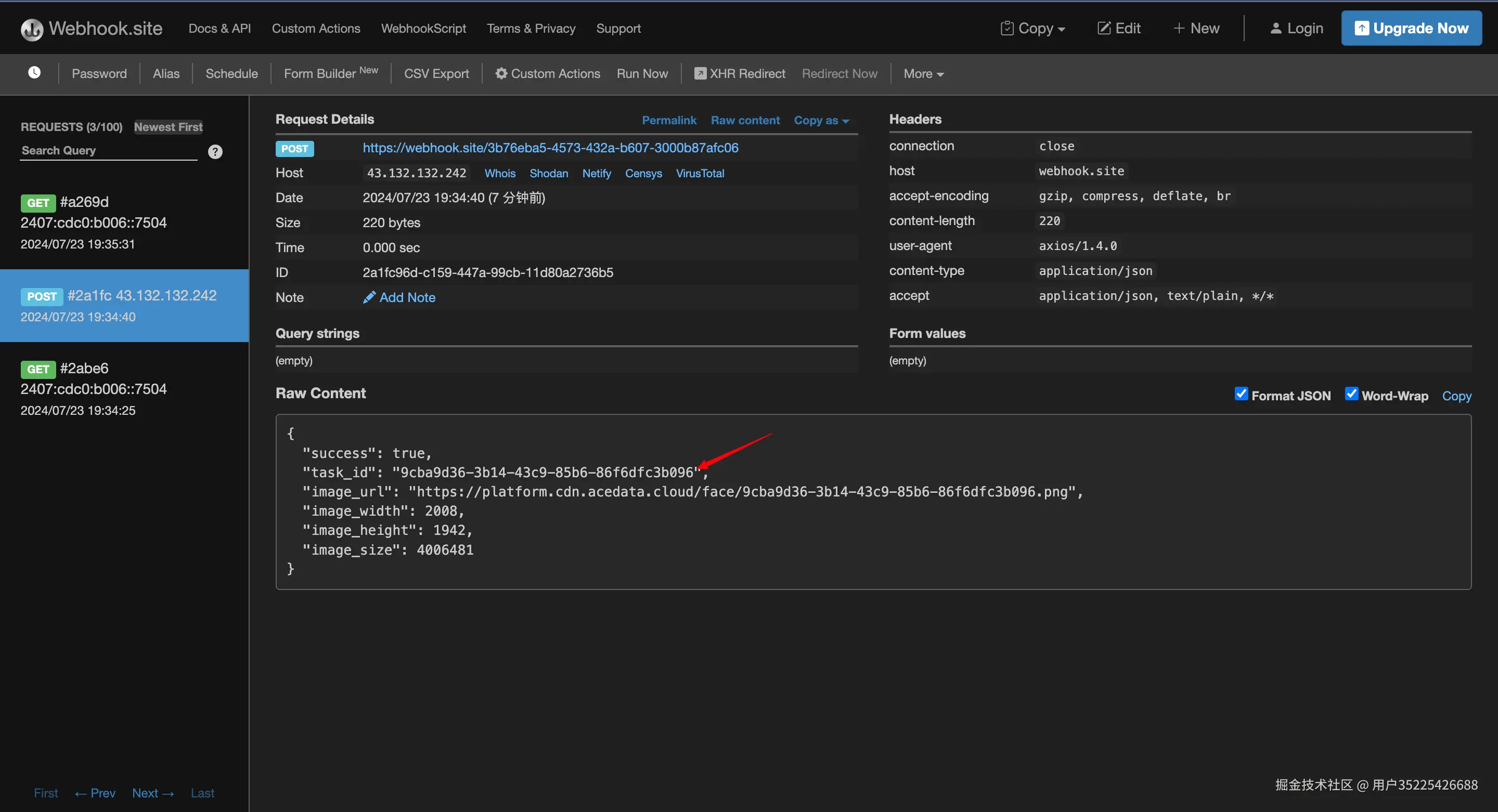Open the CSV Export toolbar item

coord(436,74)
